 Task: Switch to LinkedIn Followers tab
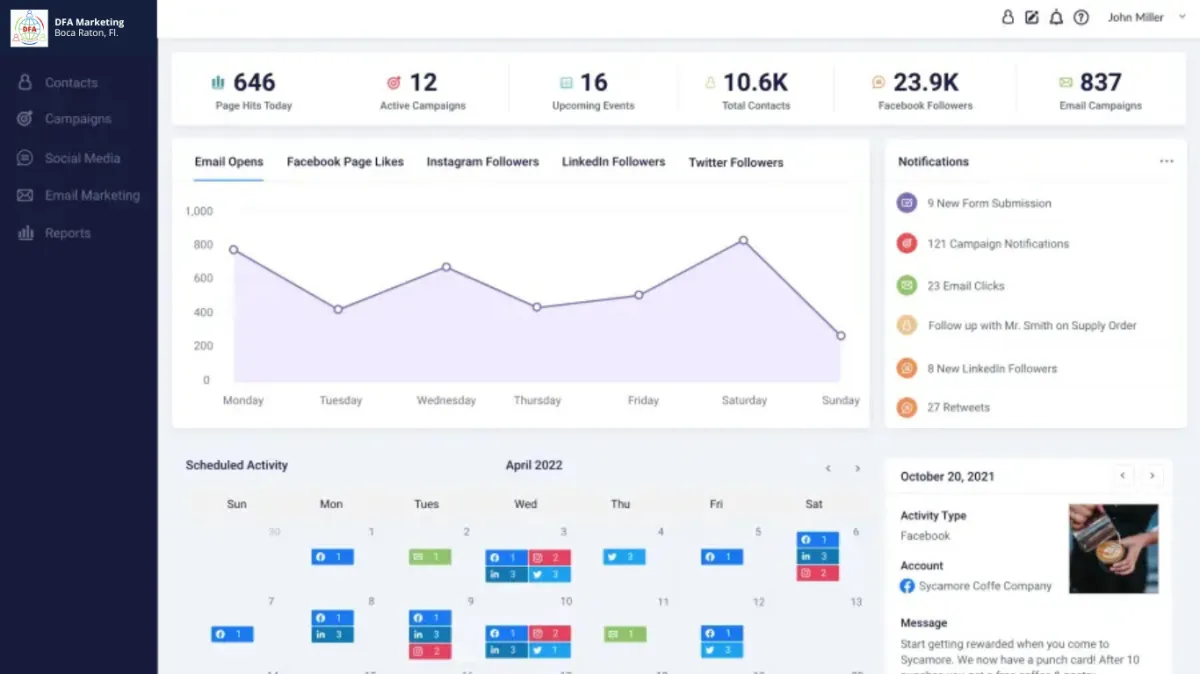(x=613, y=162)
